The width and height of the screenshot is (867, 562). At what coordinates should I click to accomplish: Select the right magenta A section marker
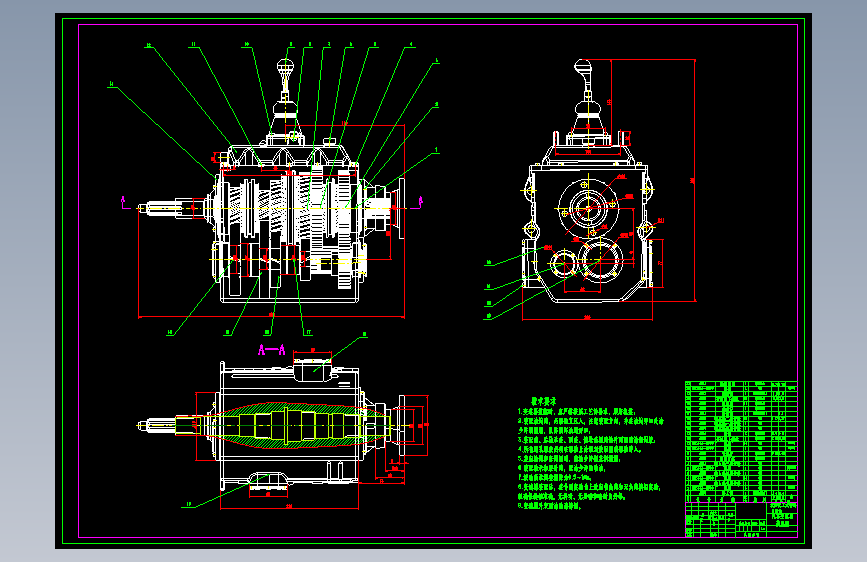coord(420,201)
